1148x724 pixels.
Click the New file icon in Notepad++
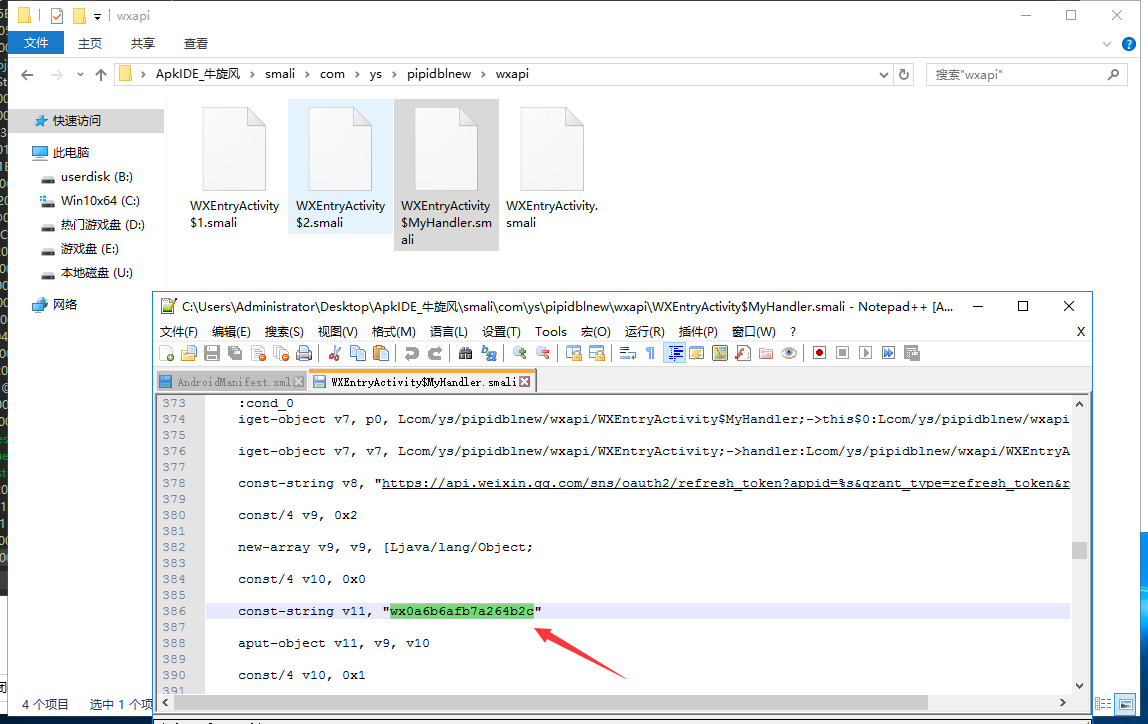167,353
